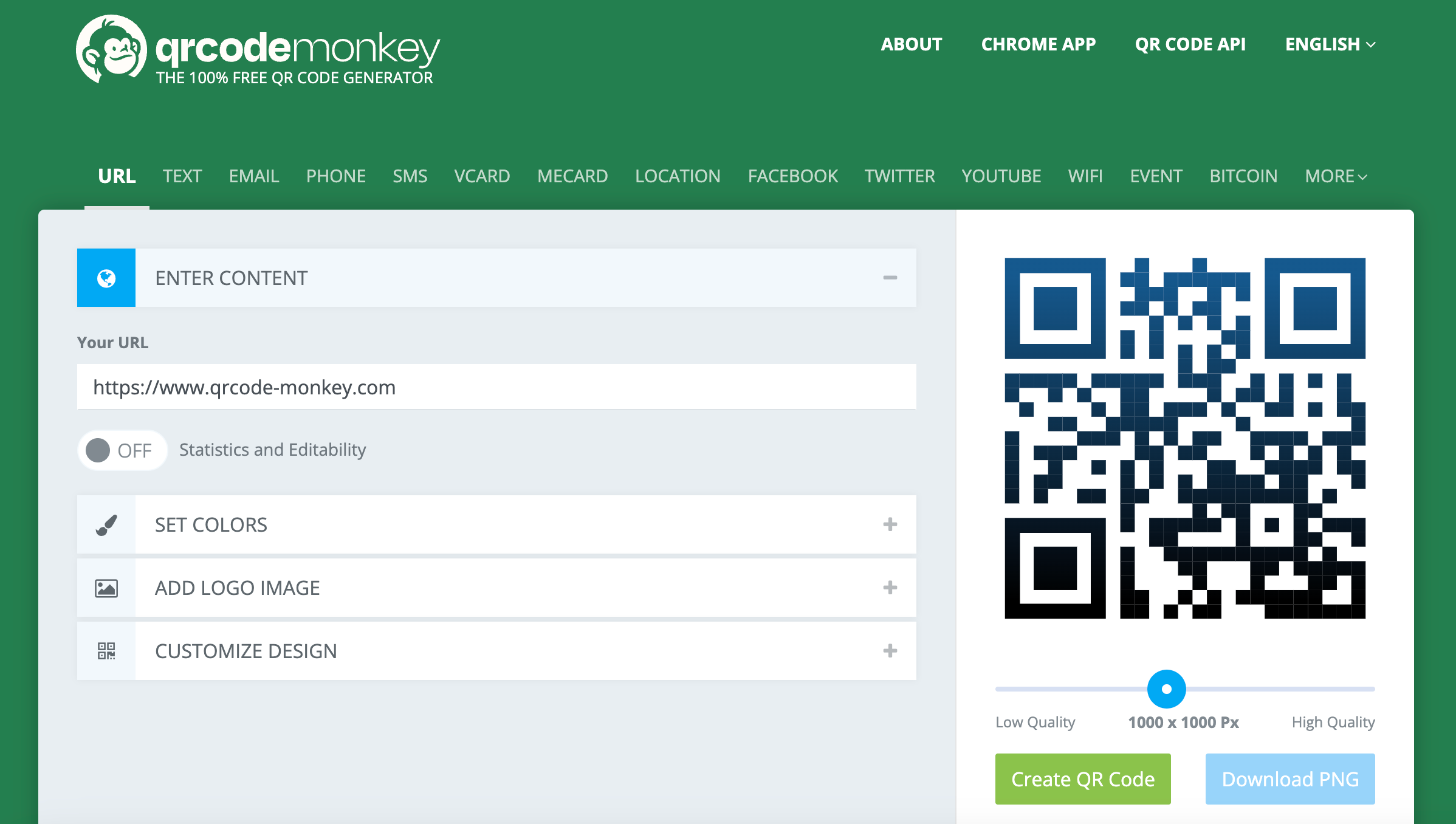
Task: Click the qrcode monkey logo
Action: [258, 50]
